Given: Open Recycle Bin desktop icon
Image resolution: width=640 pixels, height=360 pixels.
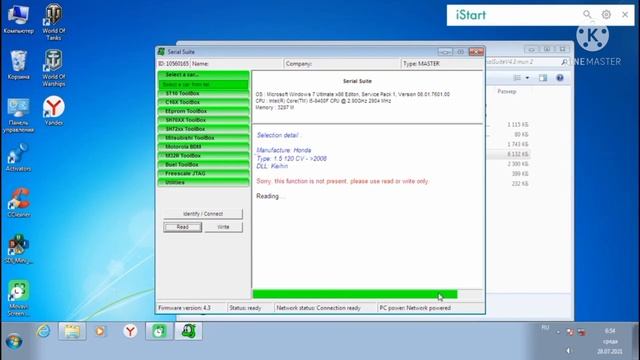Looking at the screenshot, I should (x=18, y=65).
